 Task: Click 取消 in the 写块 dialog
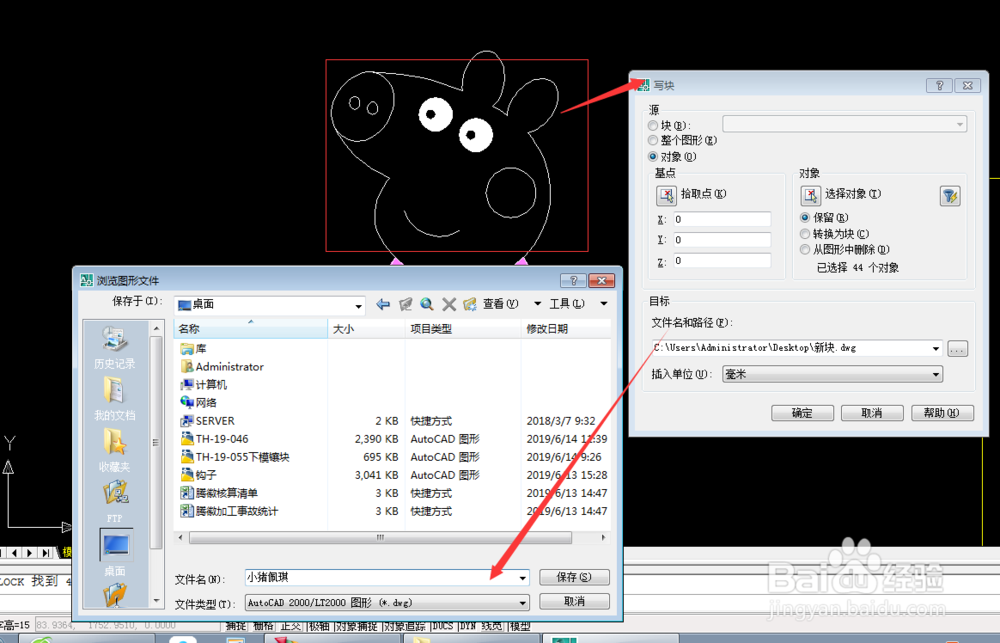point(872,413)
